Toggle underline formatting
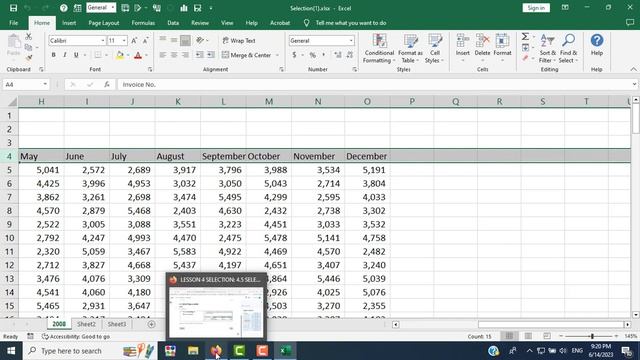640x360 pixels. point(76,55)
